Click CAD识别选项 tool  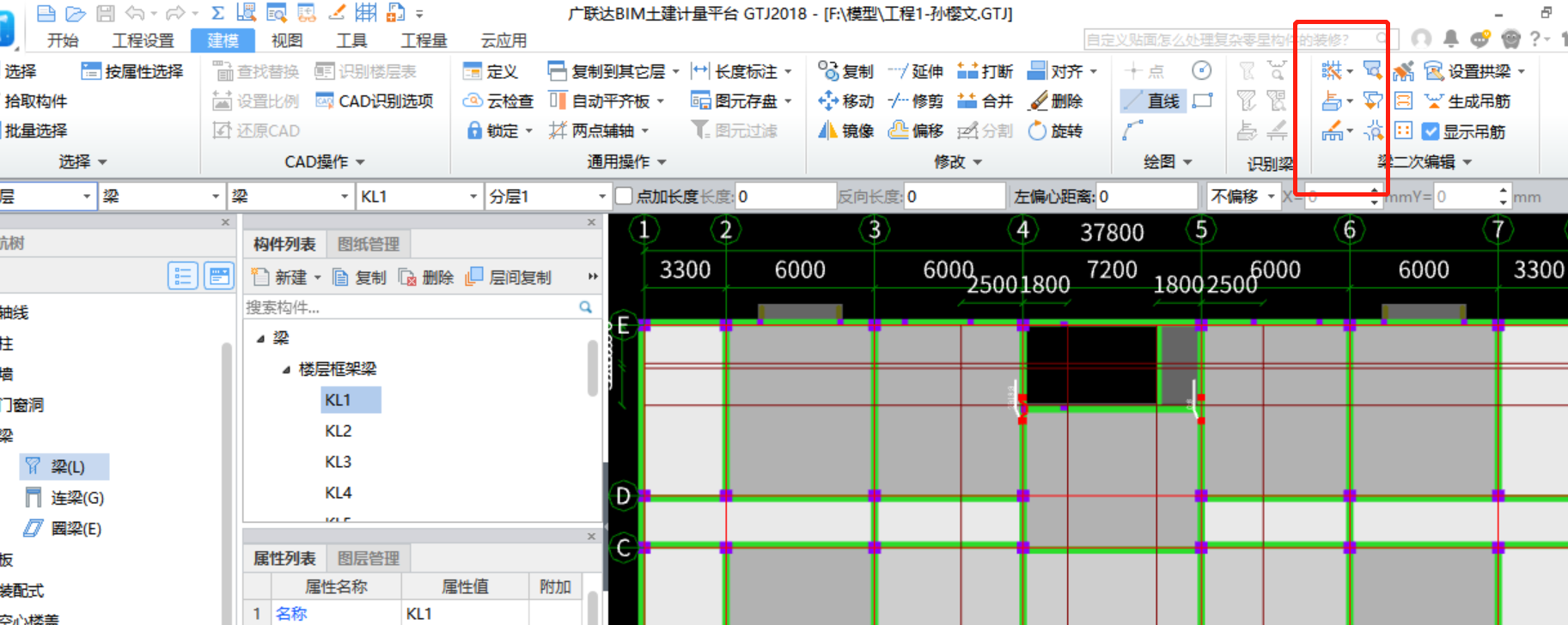[374, 101]
